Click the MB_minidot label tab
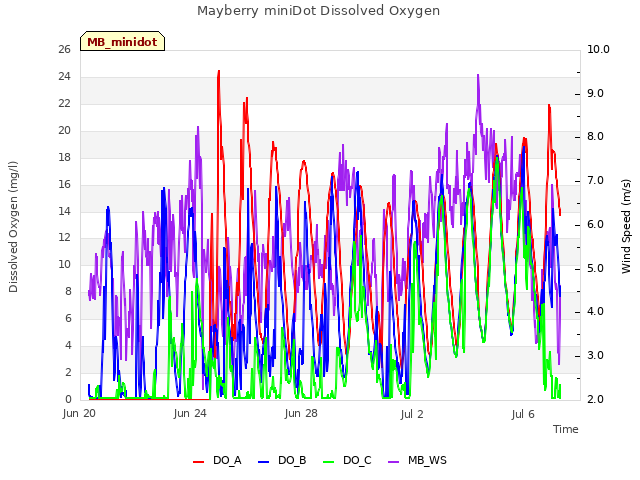Viewport: 640px width, 480px height. pyautogui.click(x=122, y=41)
